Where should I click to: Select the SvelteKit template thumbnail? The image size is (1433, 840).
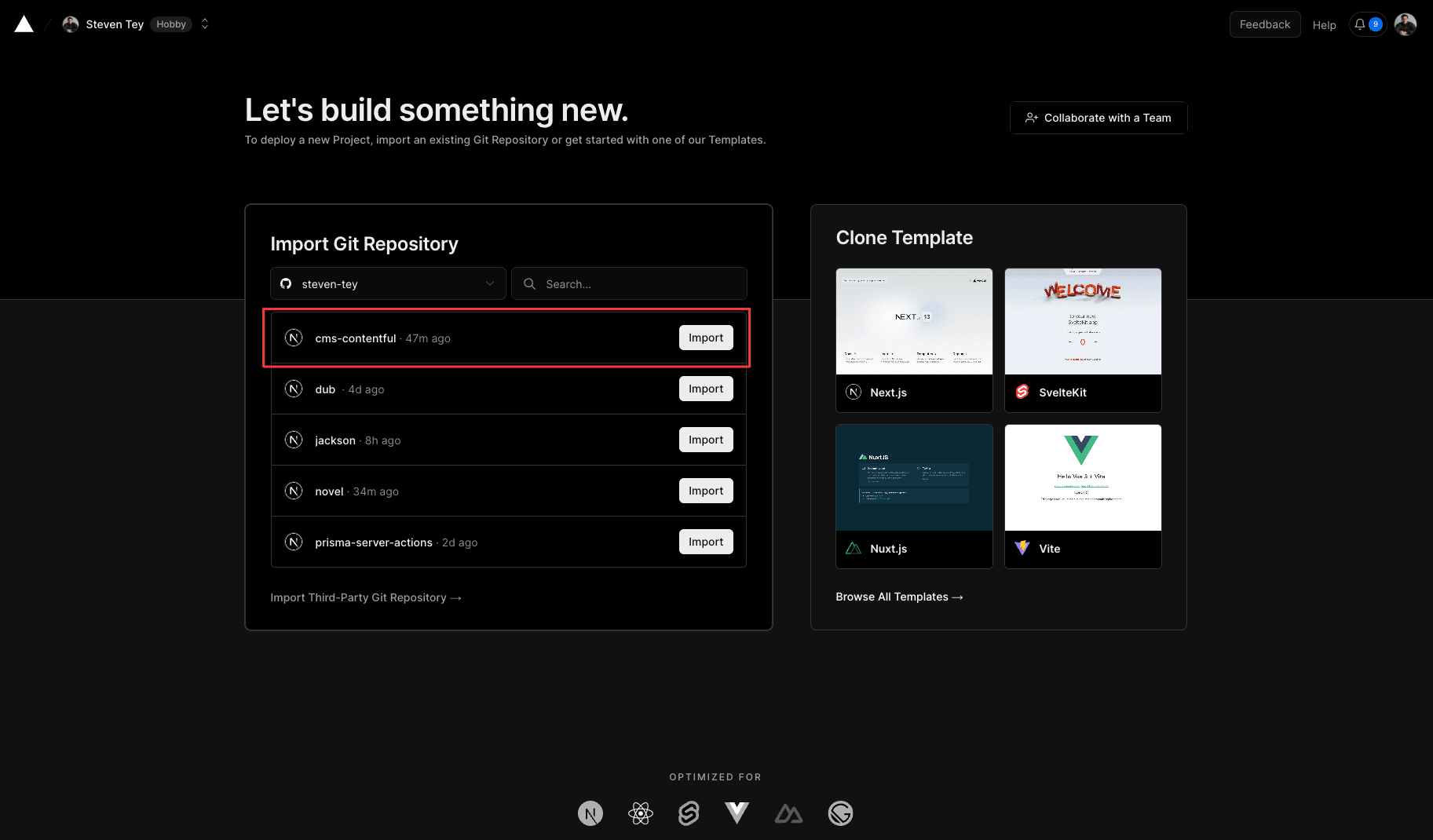[1082, 322]
